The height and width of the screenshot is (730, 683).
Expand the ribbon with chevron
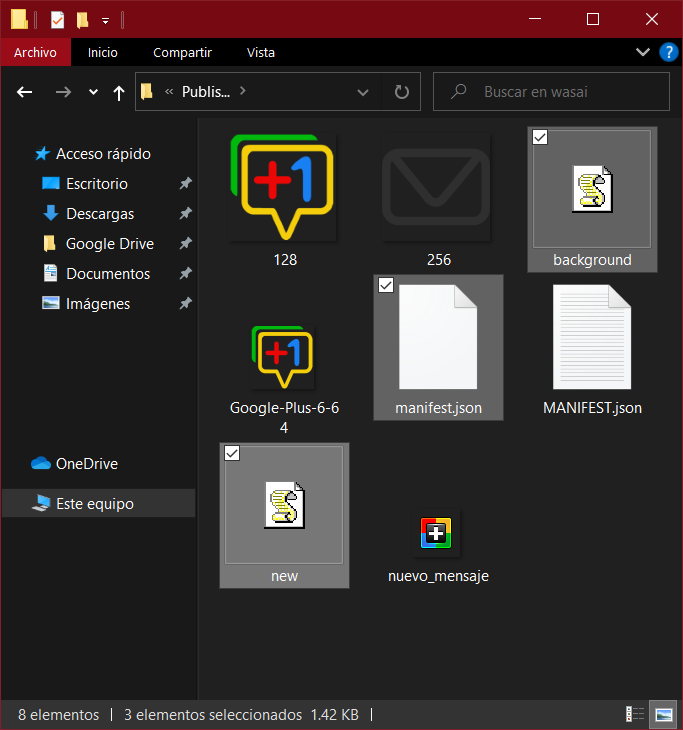(x=642, y=52)
